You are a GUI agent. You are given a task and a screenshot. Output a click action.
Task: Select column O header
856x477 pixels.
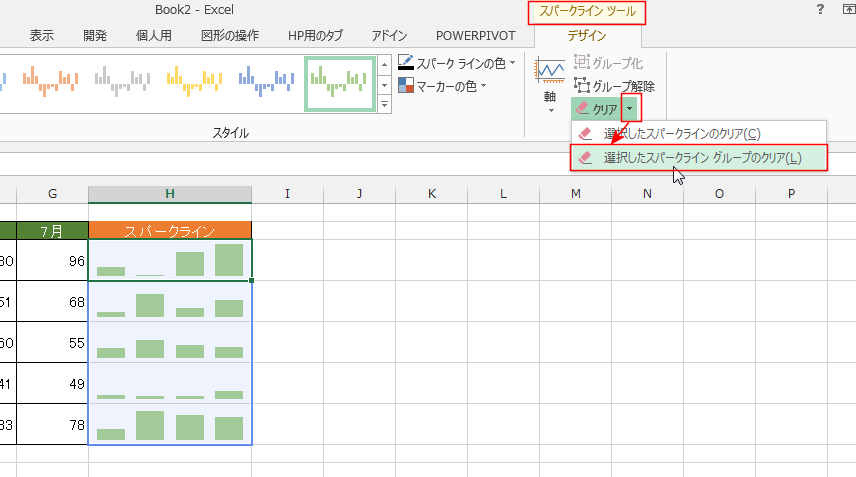click(719, 194)
